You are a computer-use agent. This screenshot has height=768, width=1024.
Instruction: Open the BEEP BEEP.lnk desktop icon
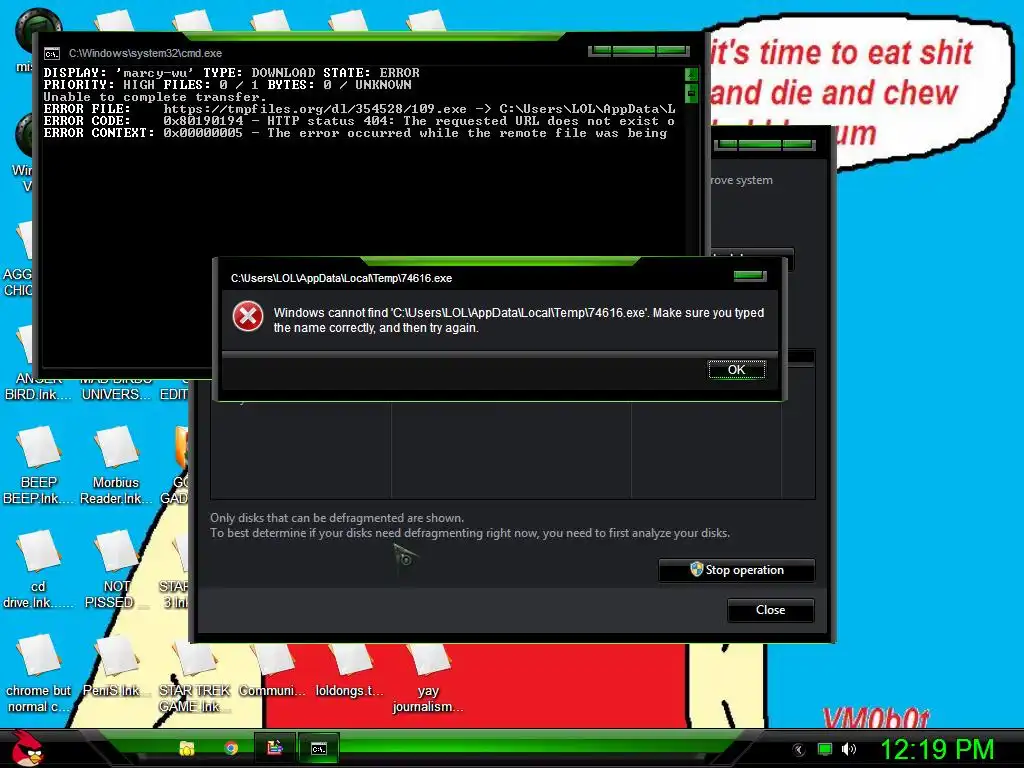(38, 466)
